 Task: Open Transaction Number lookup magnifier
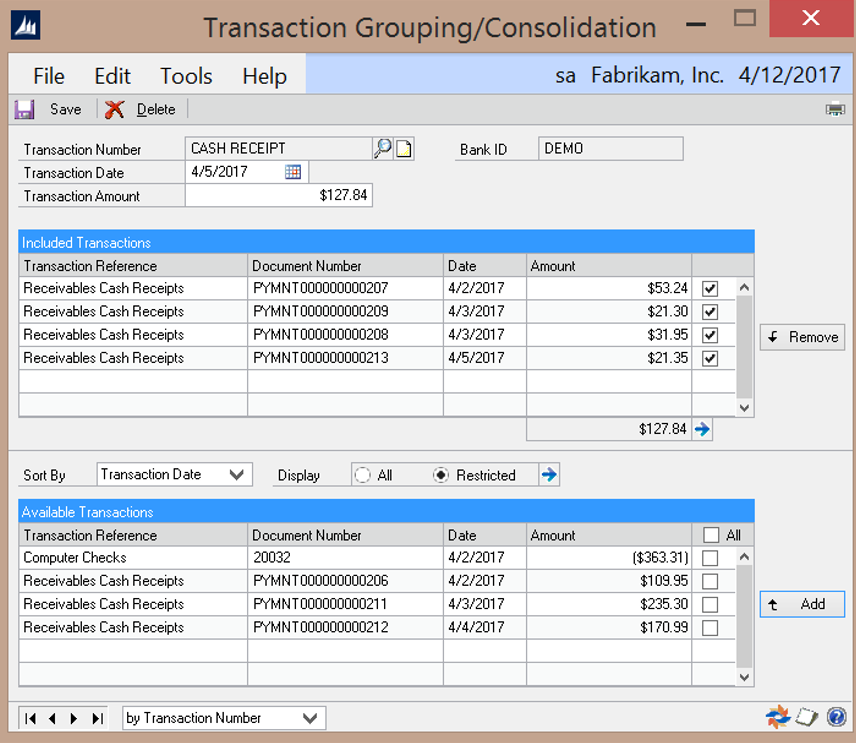coord(383,149)
